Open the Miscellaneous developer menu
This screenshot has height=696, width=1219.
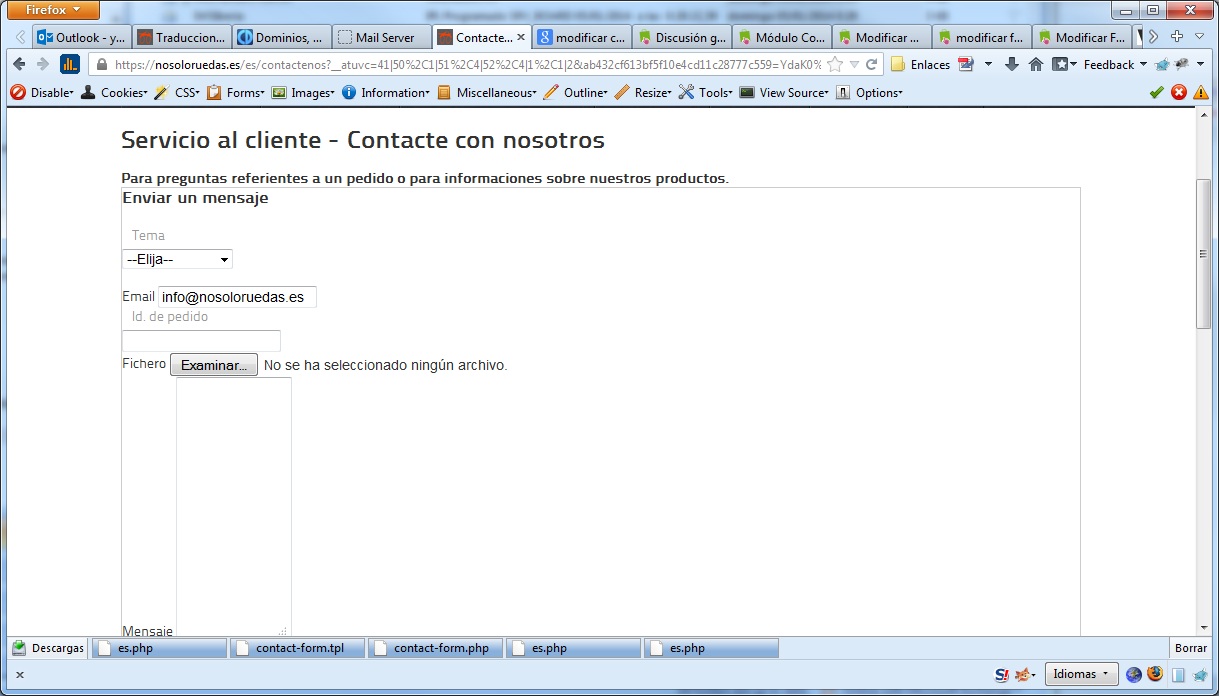(x=486, y=92)
